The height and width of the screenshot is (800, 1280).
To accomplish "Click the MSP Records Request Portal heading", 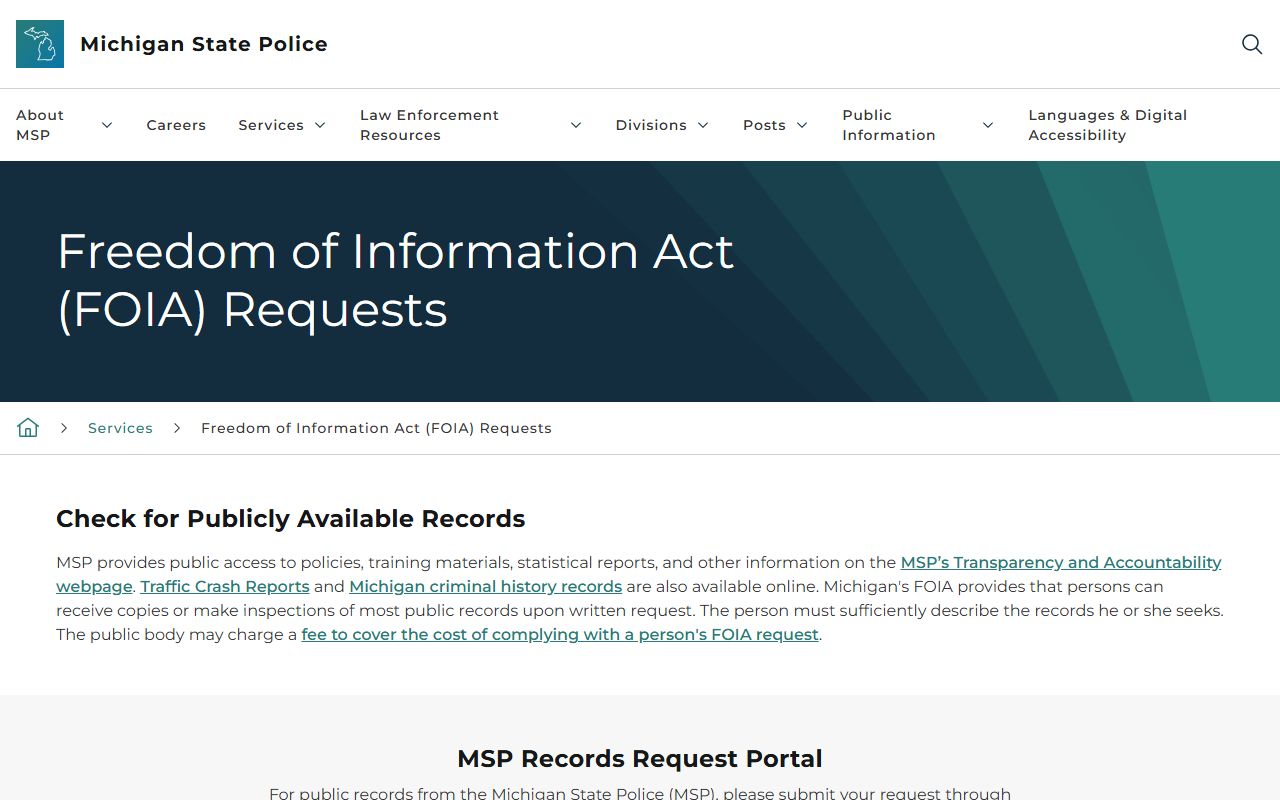I will [x=640, y=759].
